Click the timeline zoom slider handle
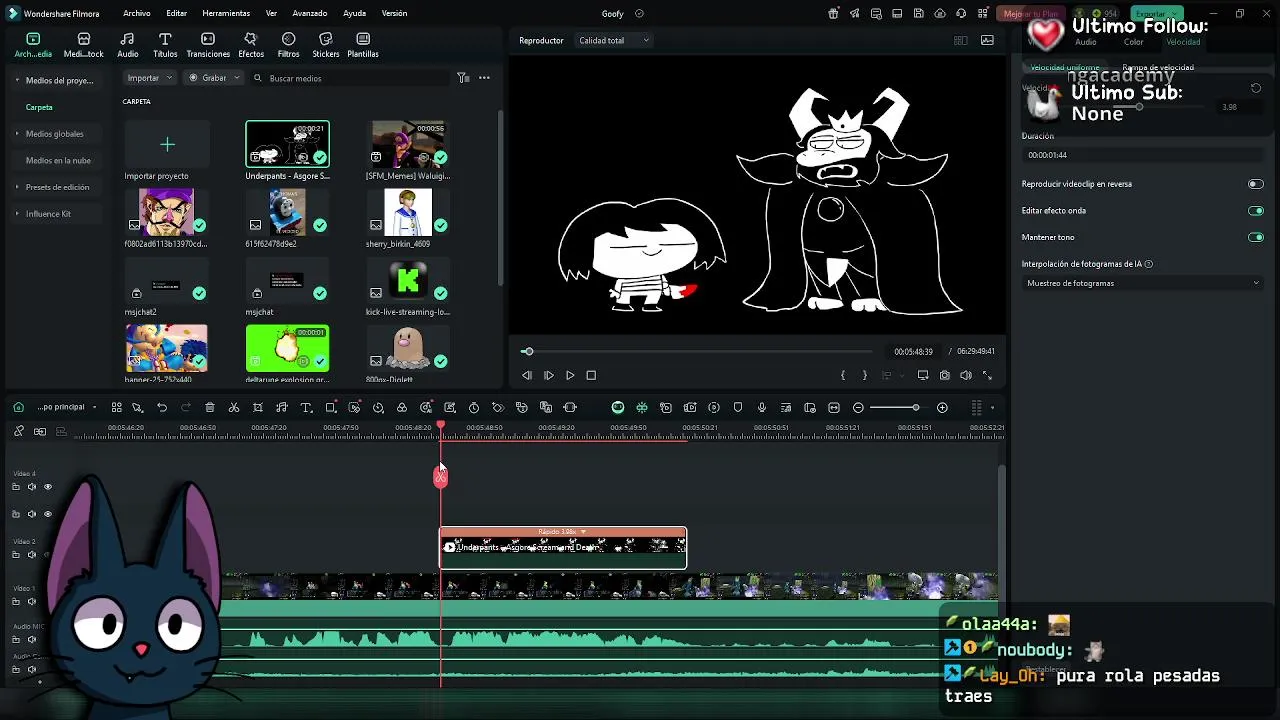This screenshot has width=1280, height=720. (x=915, y=408)
